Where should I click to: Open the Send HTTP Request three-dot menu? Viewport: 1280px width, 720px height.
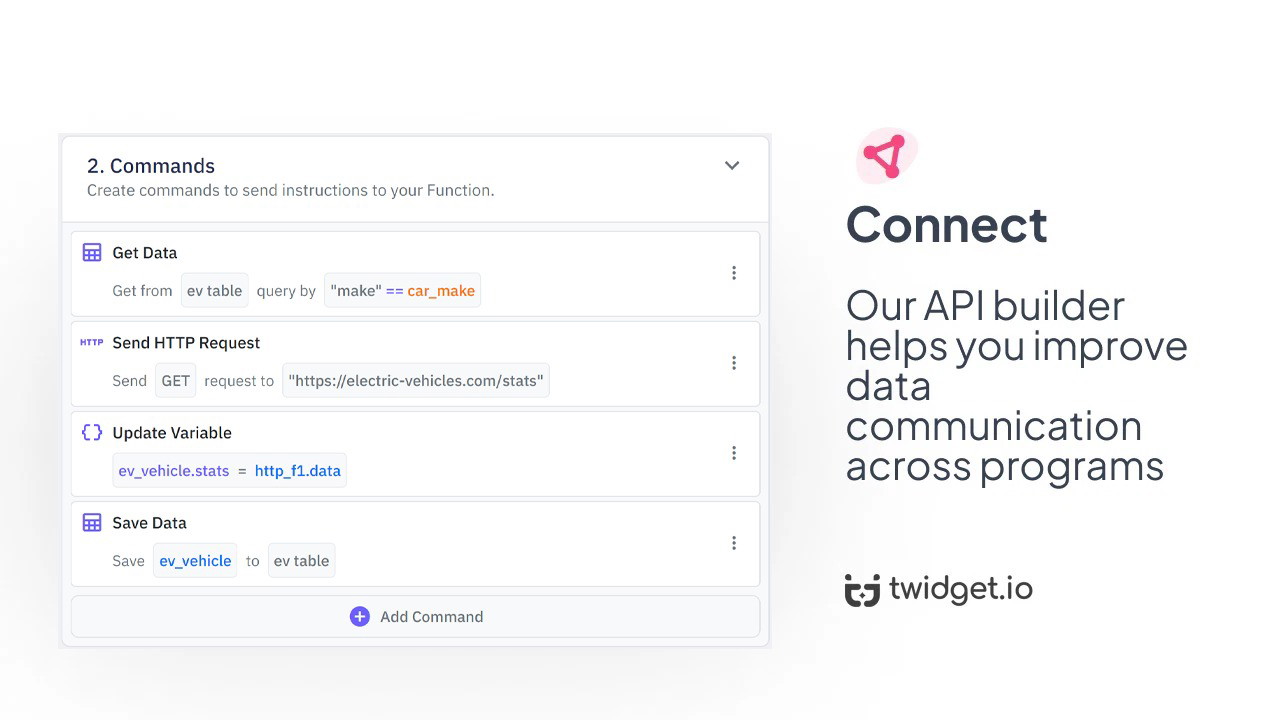point(734,363)
